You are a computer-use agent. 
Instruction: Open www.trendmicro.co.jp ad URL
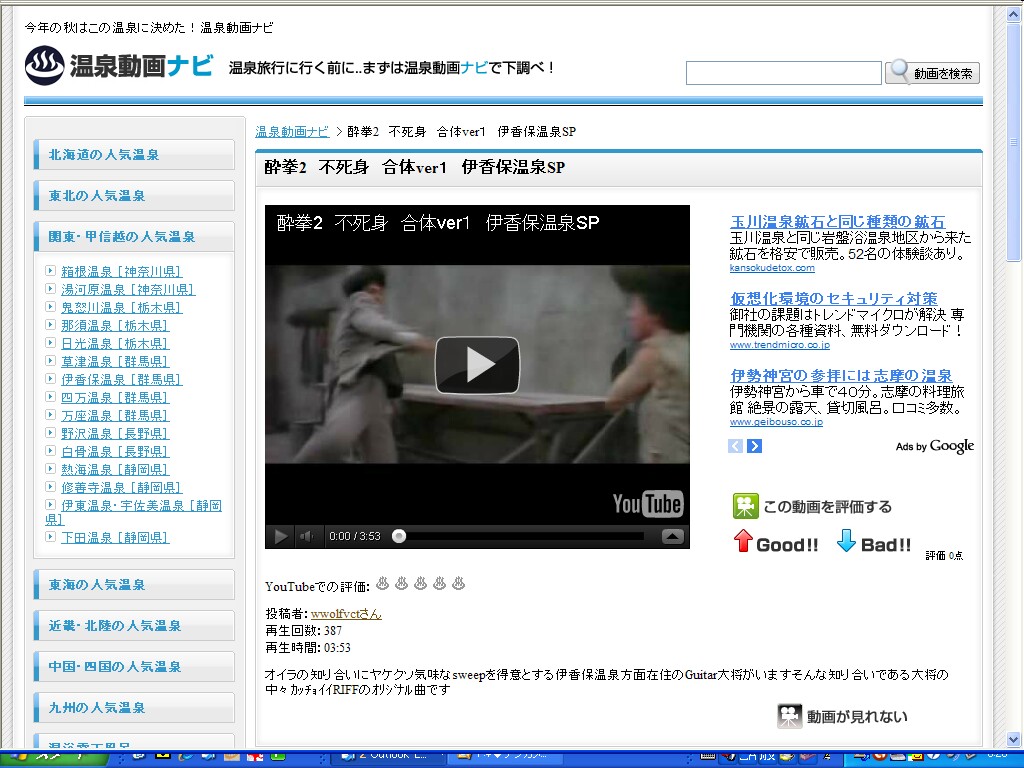click(x=780, y=345)
